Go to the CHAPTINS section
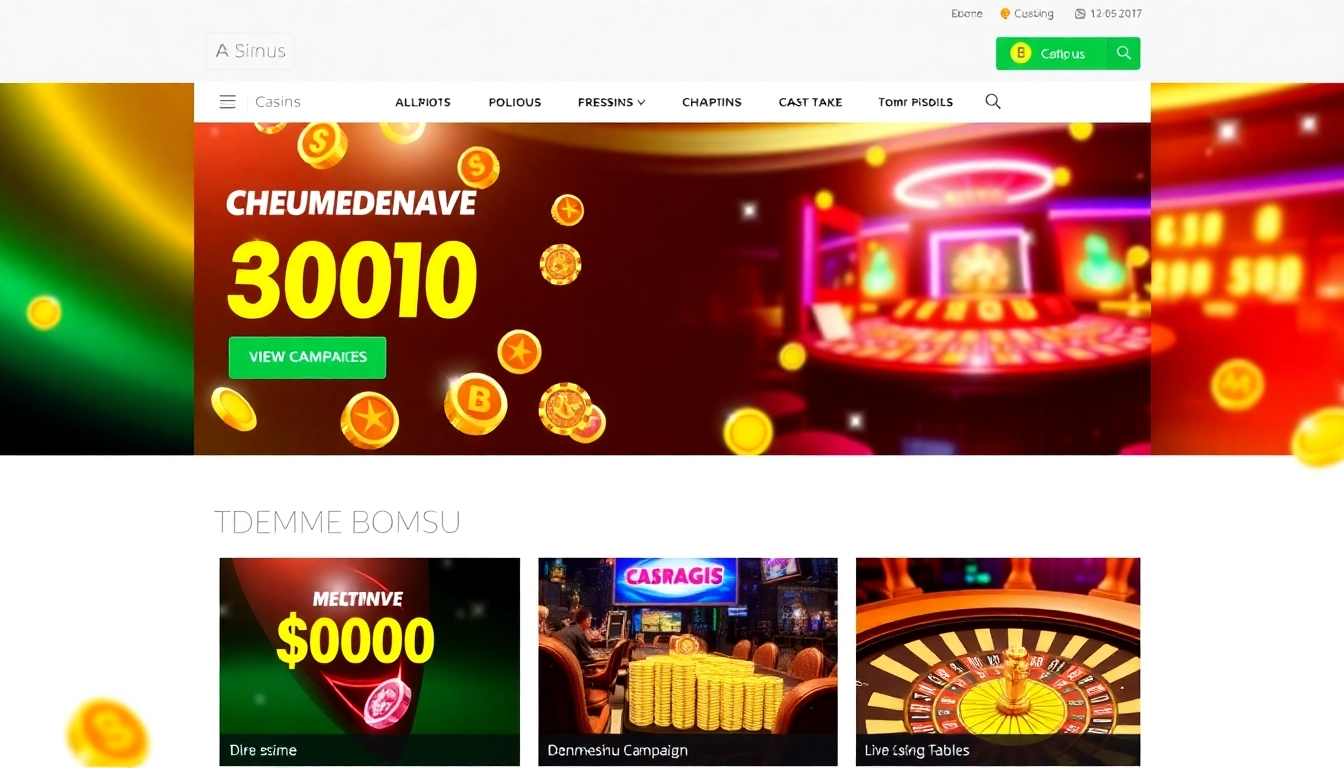This screenshot has width=1344, height=768. point(712,102)
